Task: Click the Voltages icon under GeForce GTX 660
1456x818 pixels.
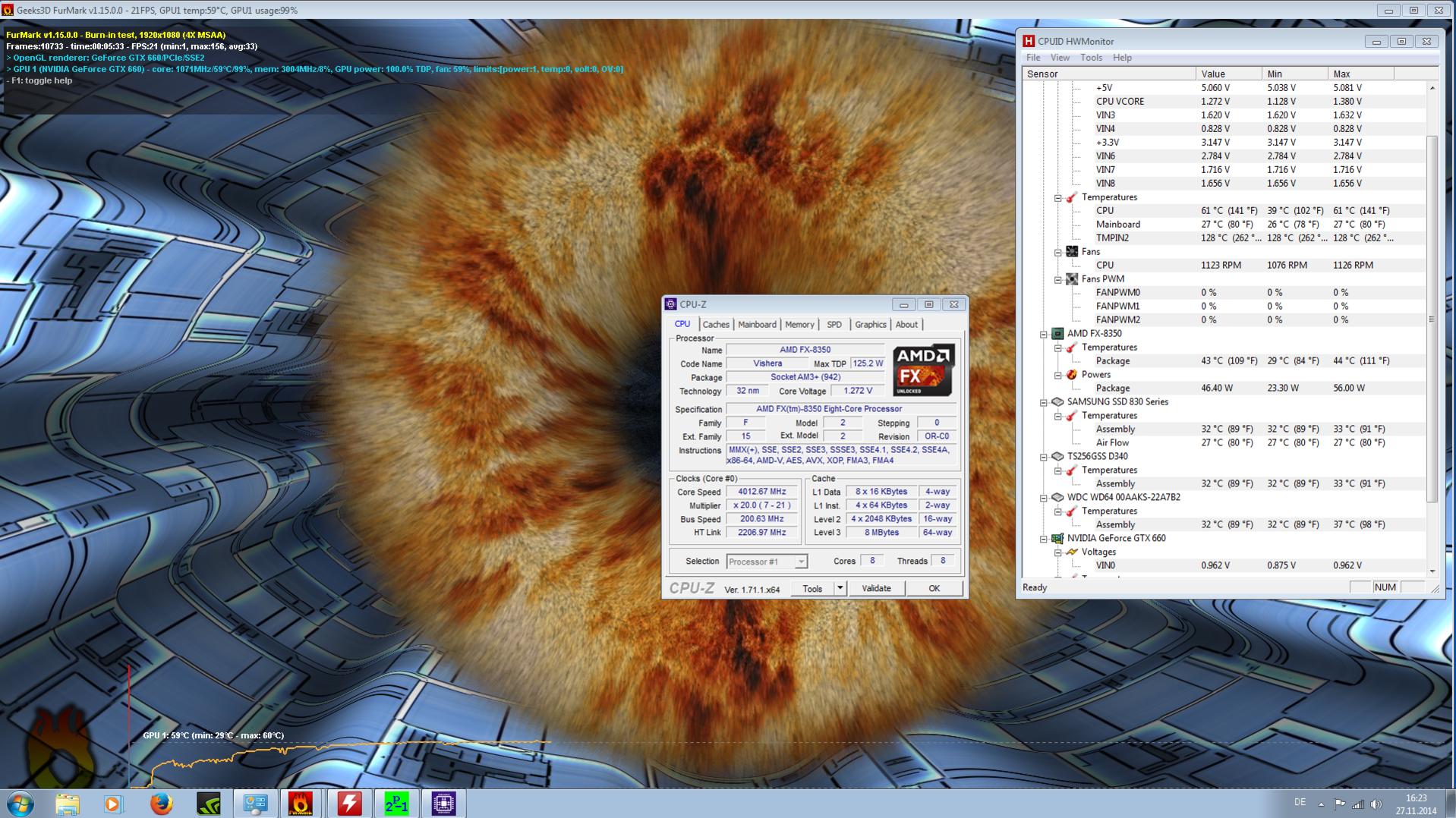Action: coord(1072,552)
